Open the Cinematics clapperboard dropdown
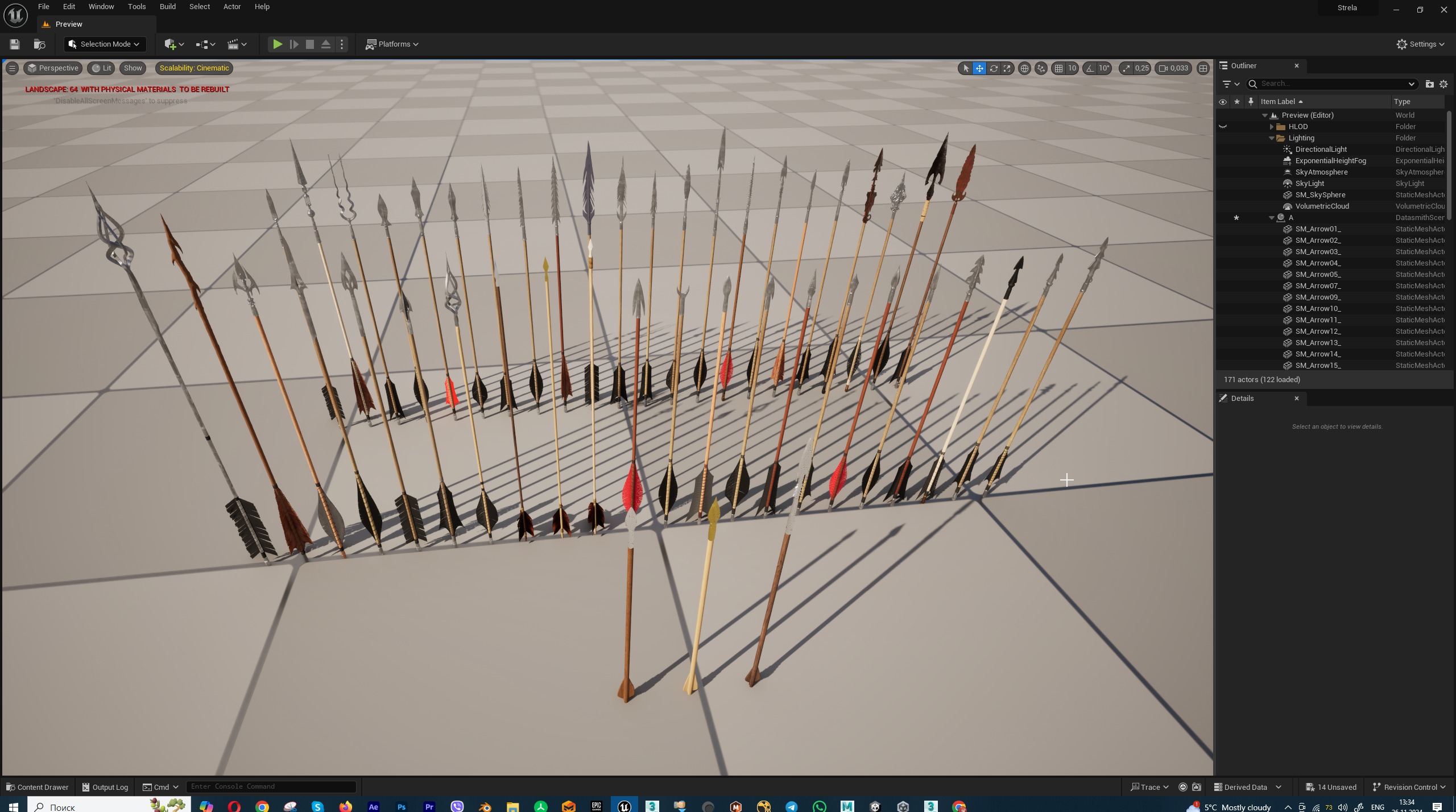This screenshot has height=812, width=1456. tap(237, 44)
